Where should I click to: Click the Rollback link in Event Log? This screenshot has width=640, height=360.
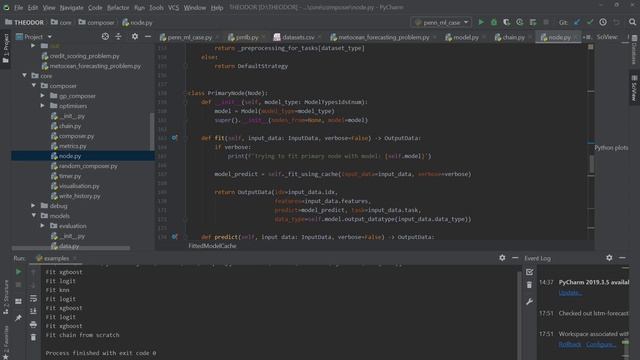[570, 344]
